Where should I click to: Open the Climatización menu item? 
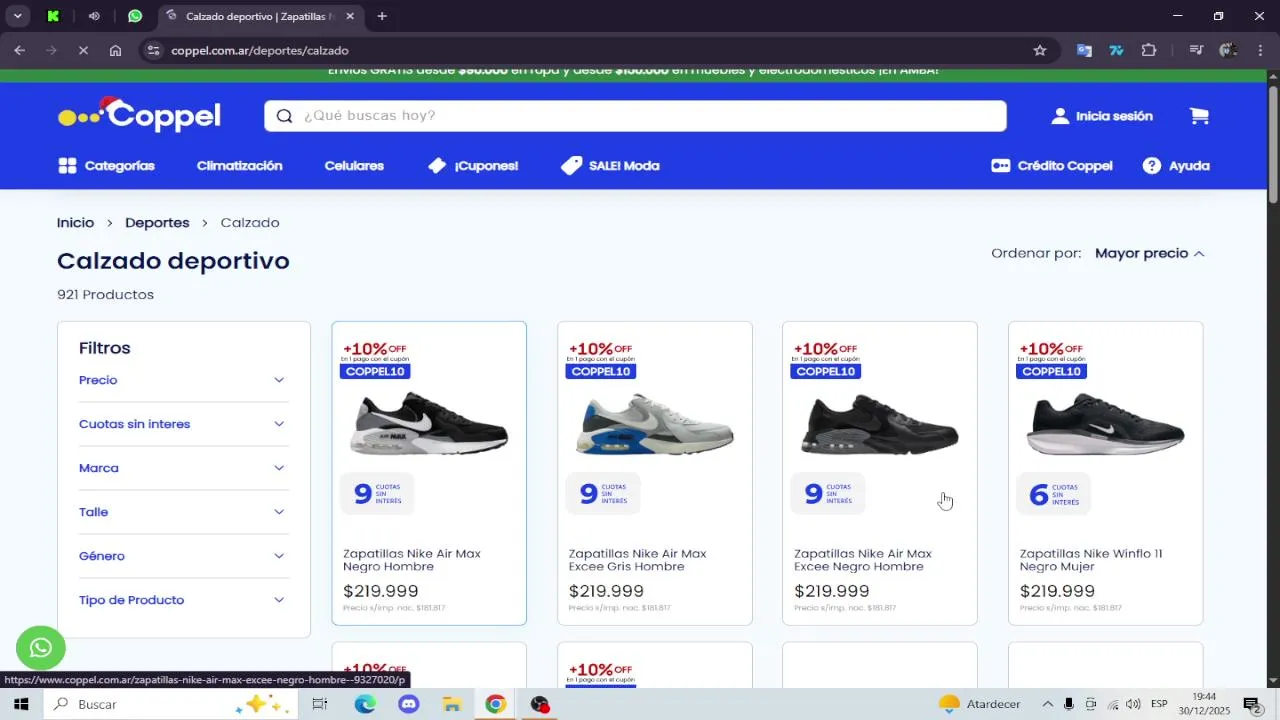(240, 166)
